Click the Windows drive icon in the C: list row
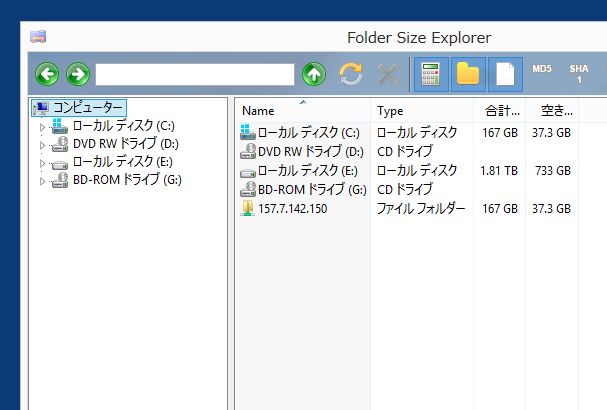The height and width of the screenshot is (410, 607). coord(248,132)
